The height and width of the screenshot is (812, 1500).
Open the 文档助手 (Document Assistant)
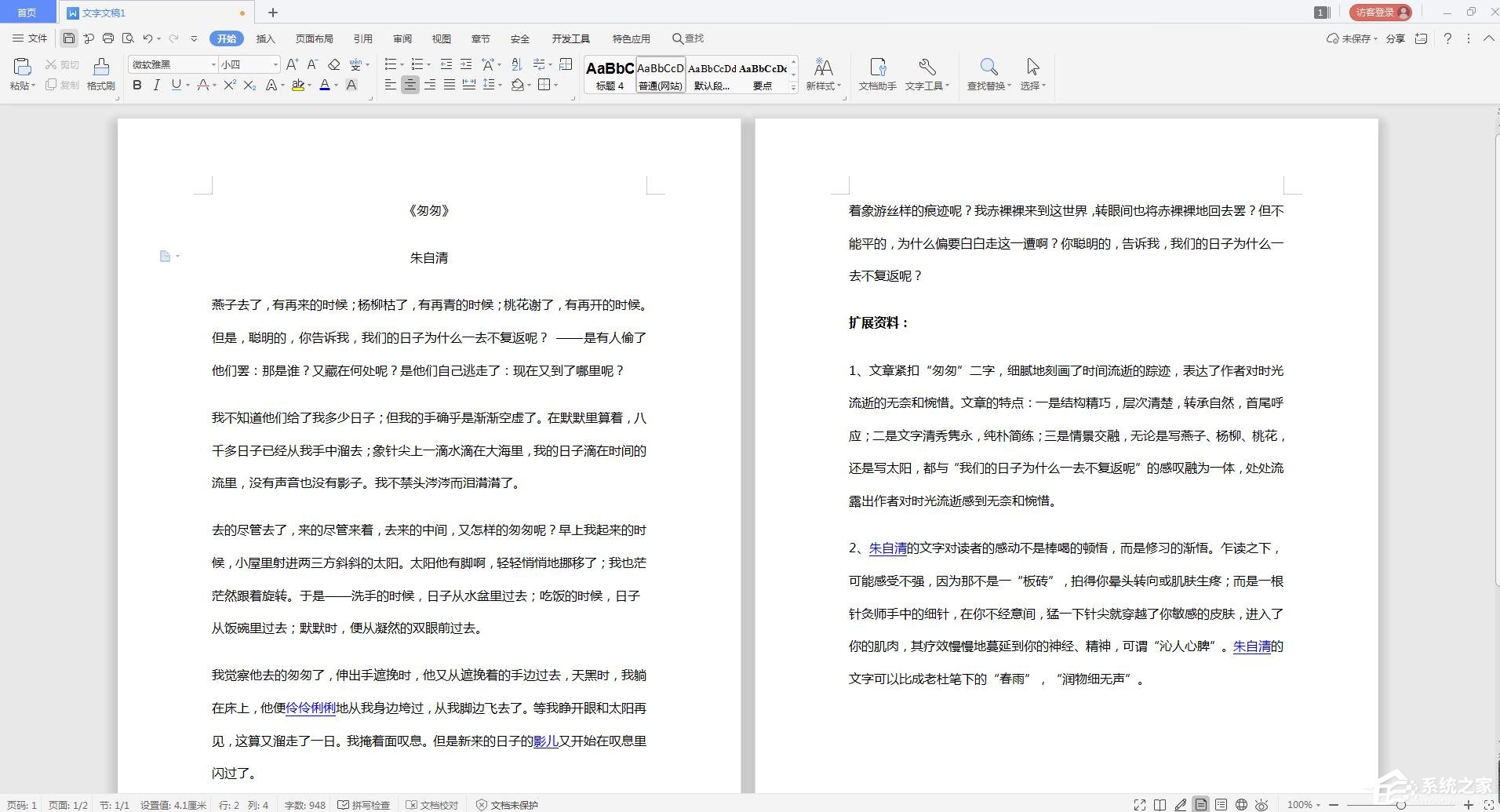tap(877, 75)
